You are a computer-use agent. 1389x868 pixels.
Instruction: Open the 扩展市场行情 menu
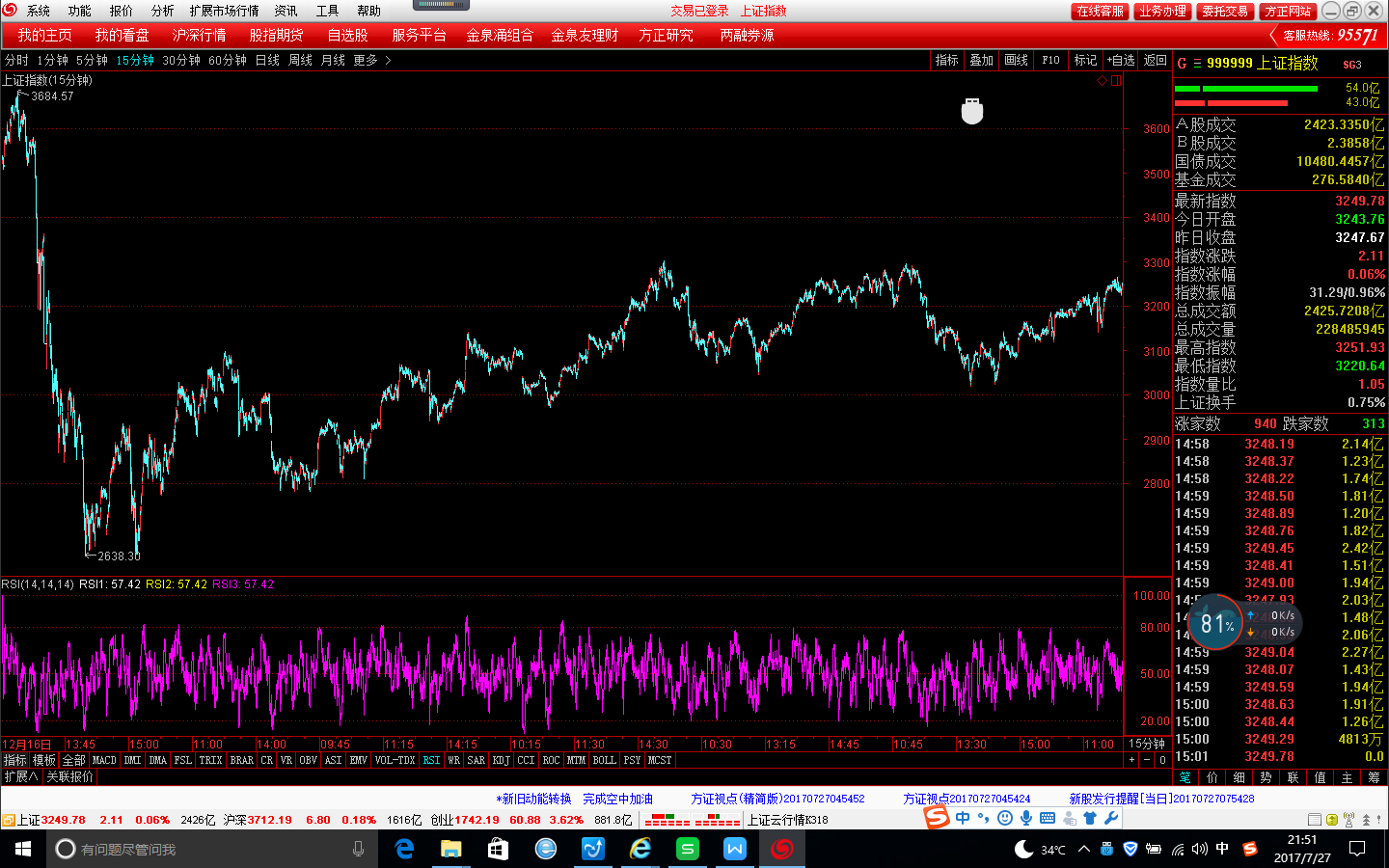pos(224,11)
